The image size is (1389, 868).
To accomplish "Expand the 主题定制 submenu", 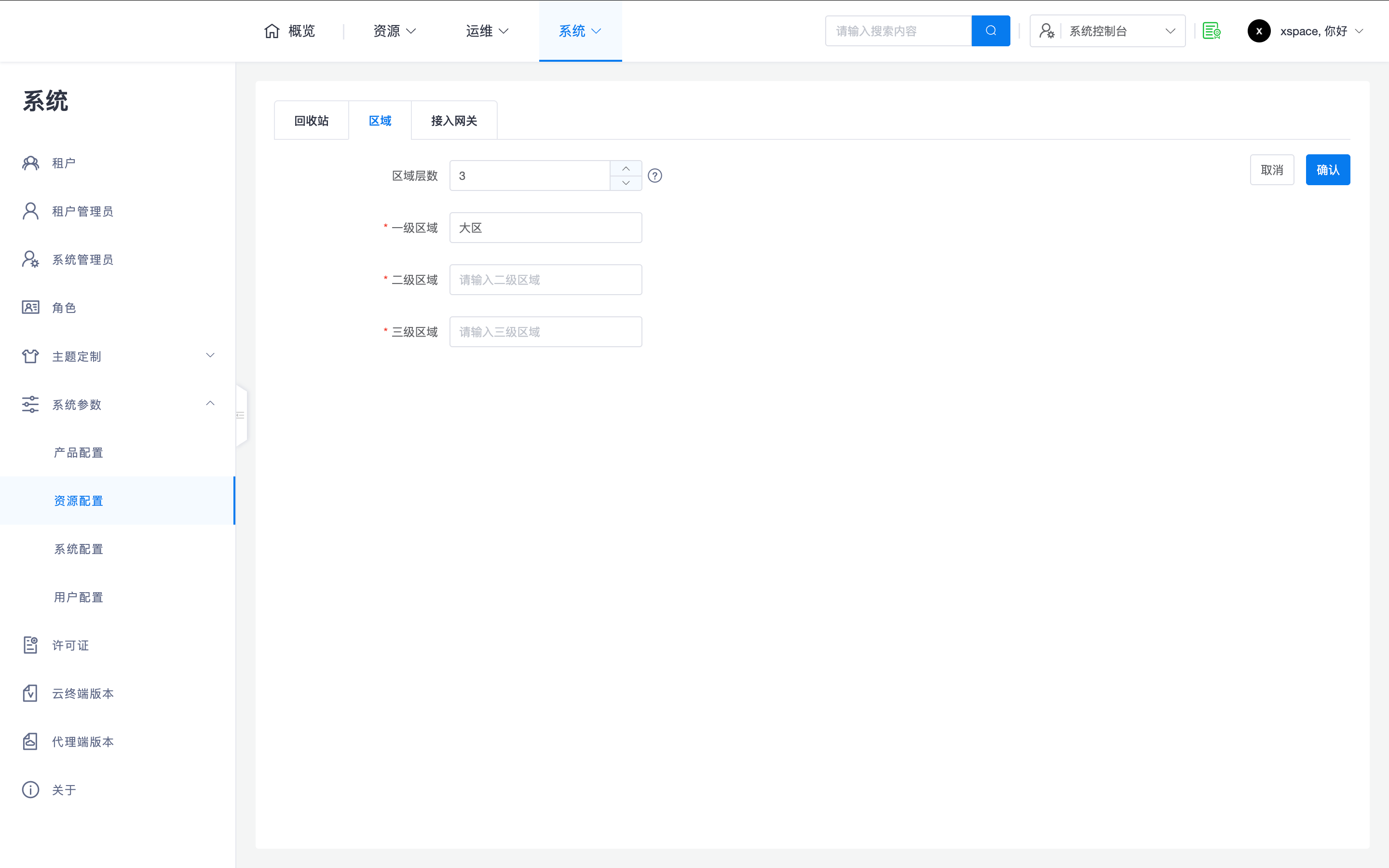I will coord(210,356).
